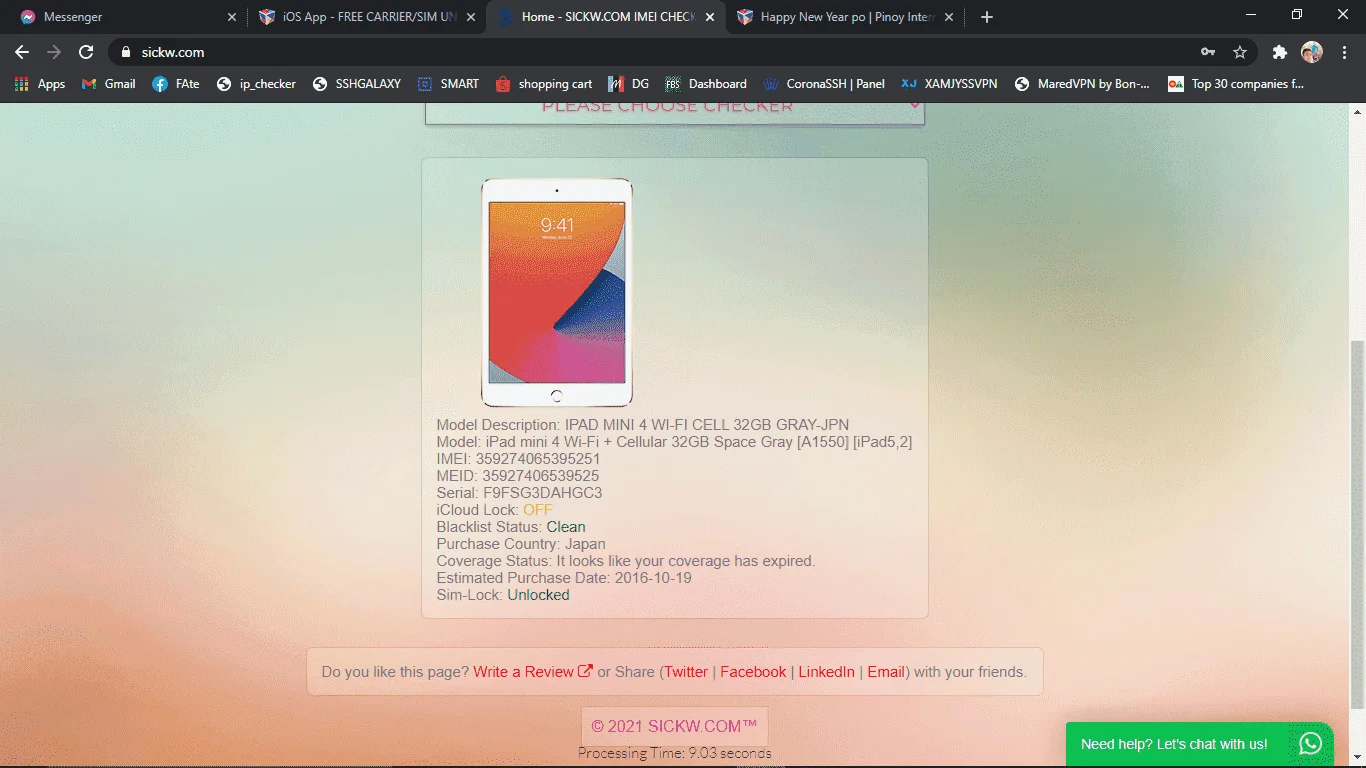Open the SSHGALAXY bookmark

coord(356,84)
